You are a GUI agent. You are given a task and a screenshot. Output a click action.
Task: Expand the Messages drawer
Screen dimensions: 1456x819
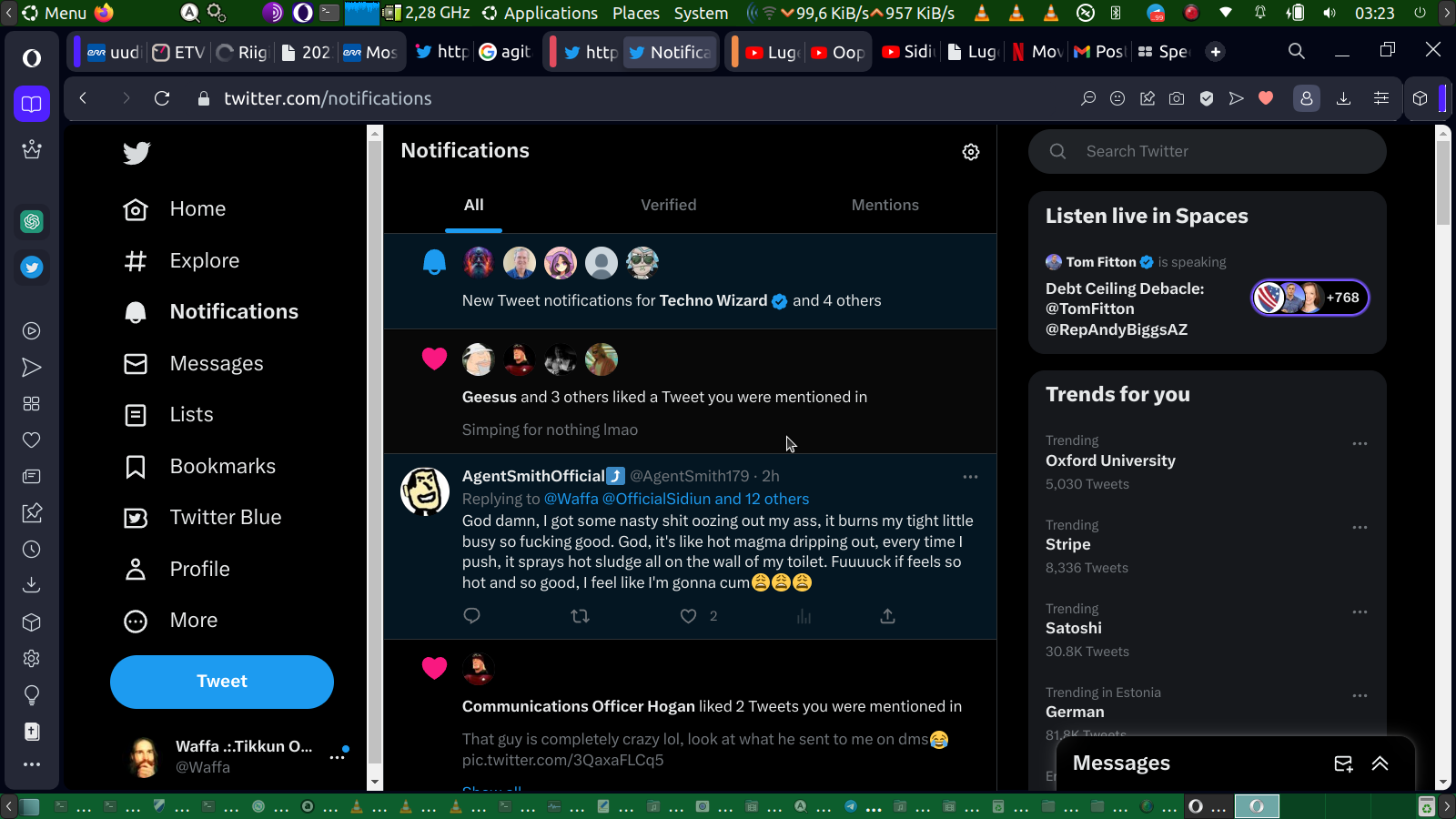click(1380, 763)
